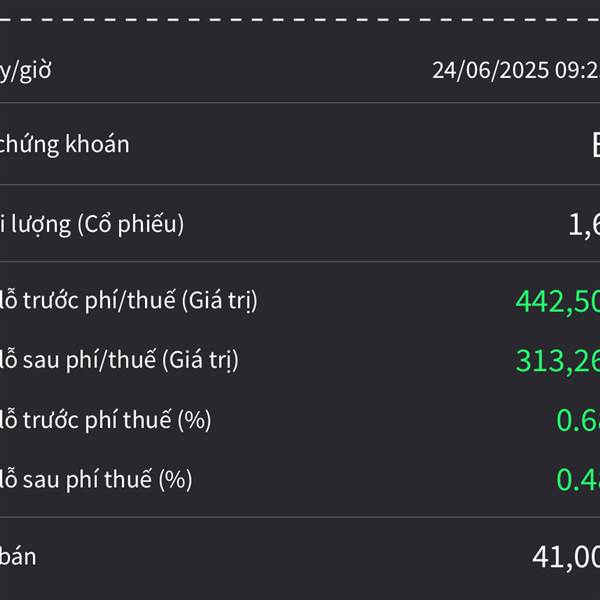
Task: Select the green 442,50 profit value
Action: point(558,302)
